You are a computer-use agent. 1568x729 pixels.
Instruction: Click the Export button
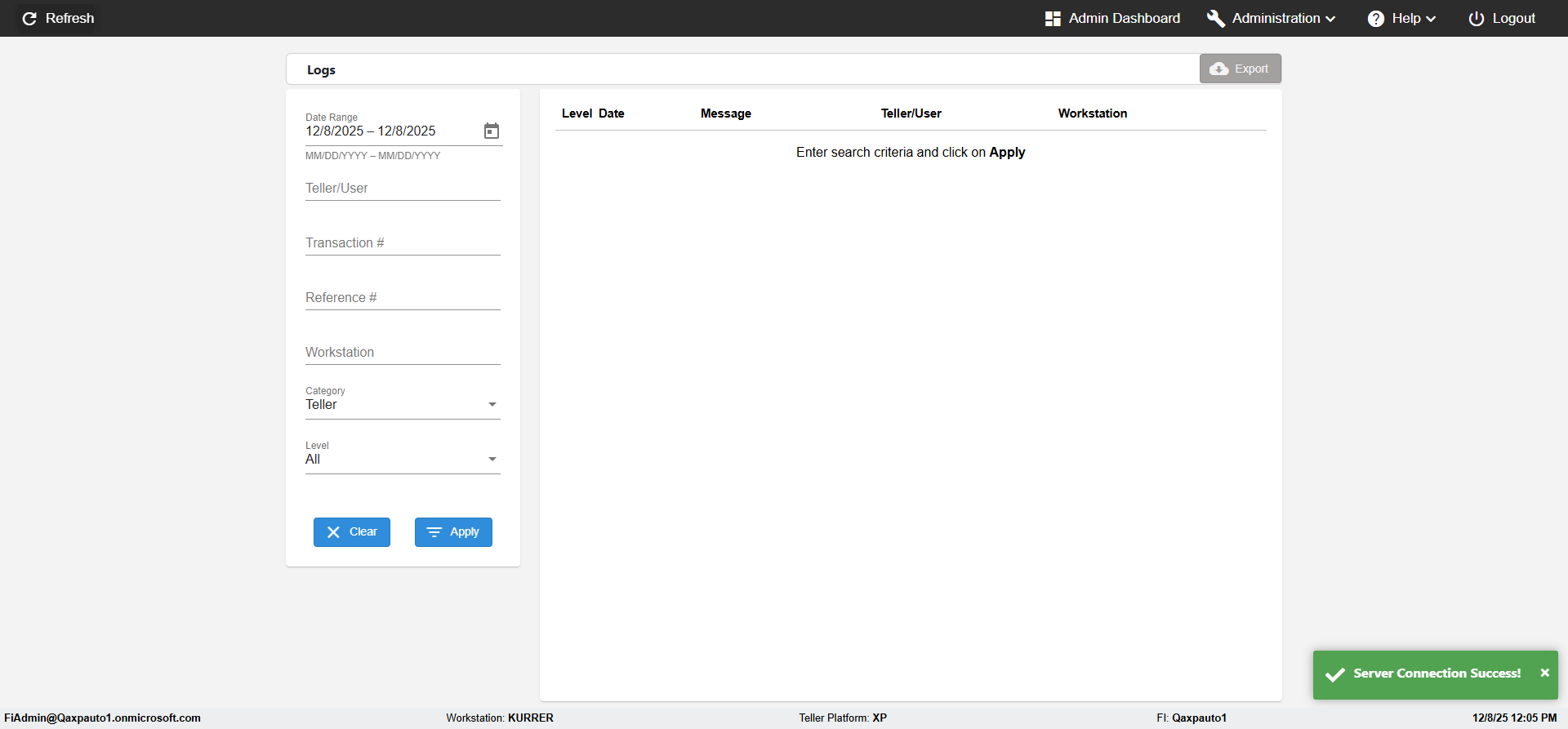coord(1240,69)
